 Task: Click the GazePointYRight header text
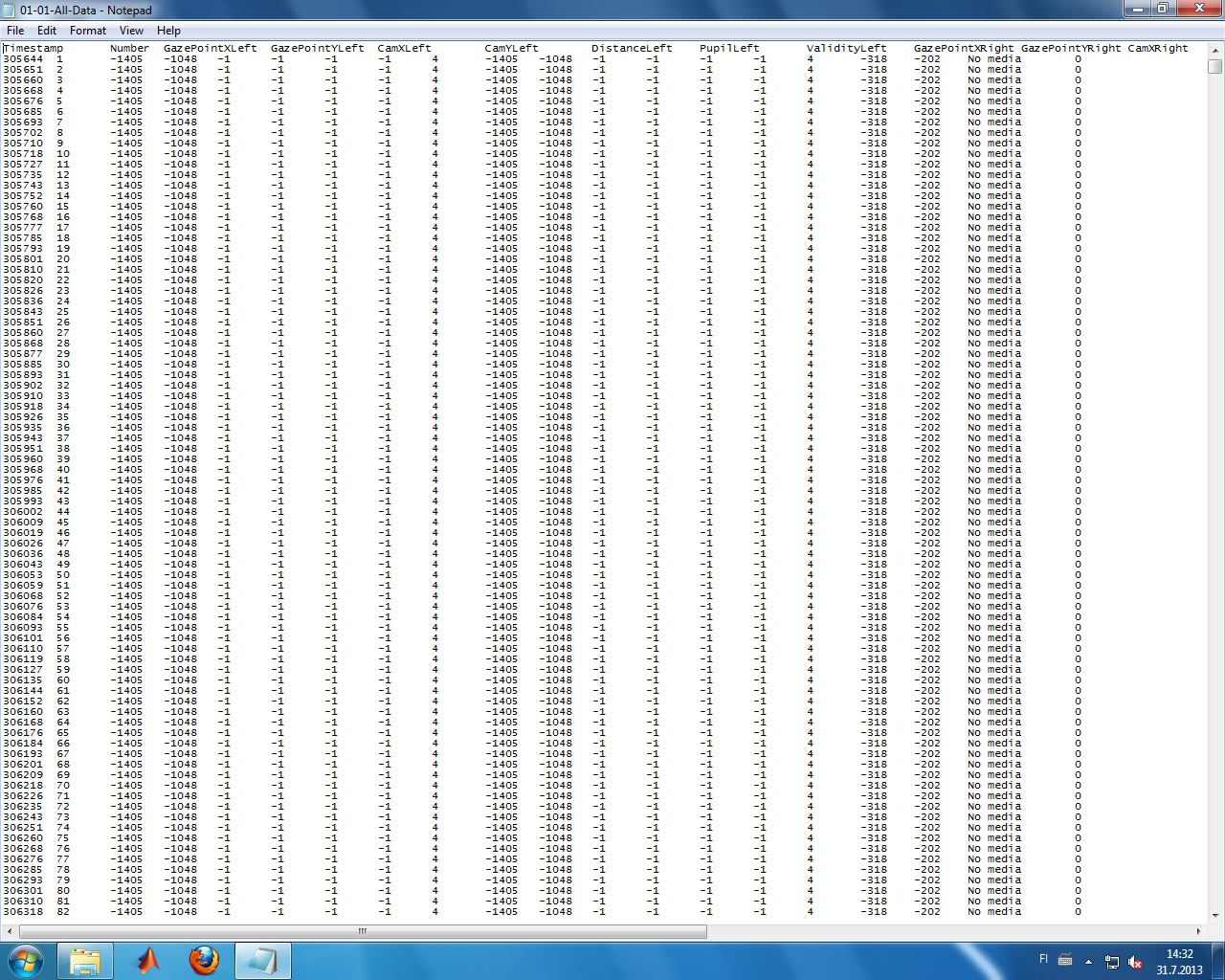point(1071,48)
